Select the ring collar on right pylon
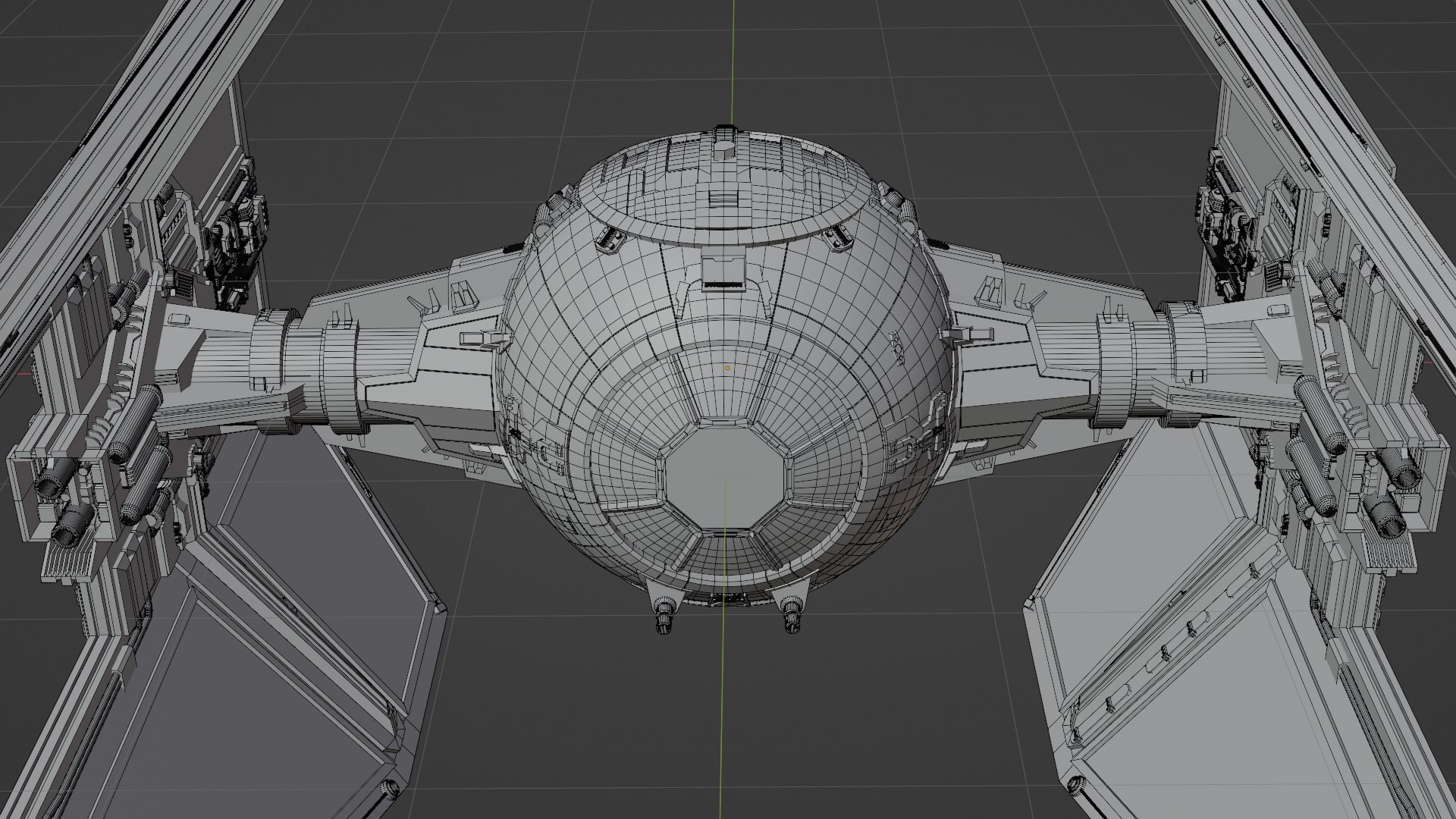The width and height of the screenshot is (1456, 819). [x=1116, y=372]
